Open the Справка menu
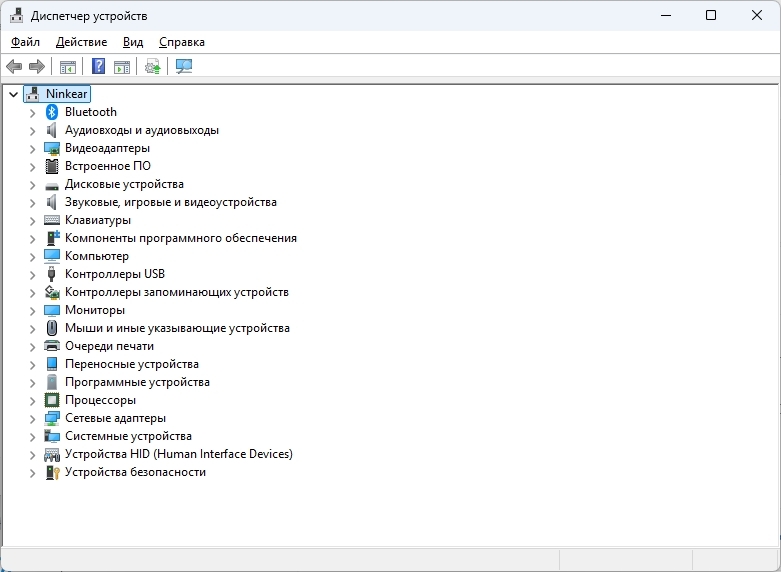Screen dimensions: 781x572 click(x=182, y=42)
